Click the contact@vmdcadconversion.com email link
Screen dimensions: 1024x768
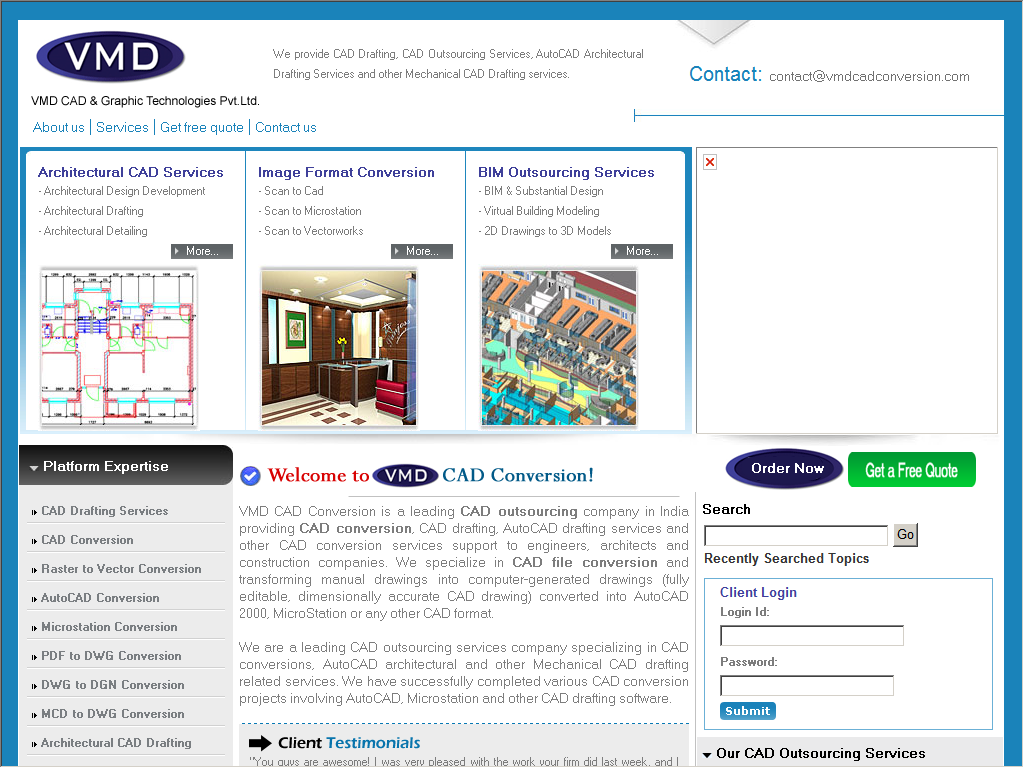869,76
